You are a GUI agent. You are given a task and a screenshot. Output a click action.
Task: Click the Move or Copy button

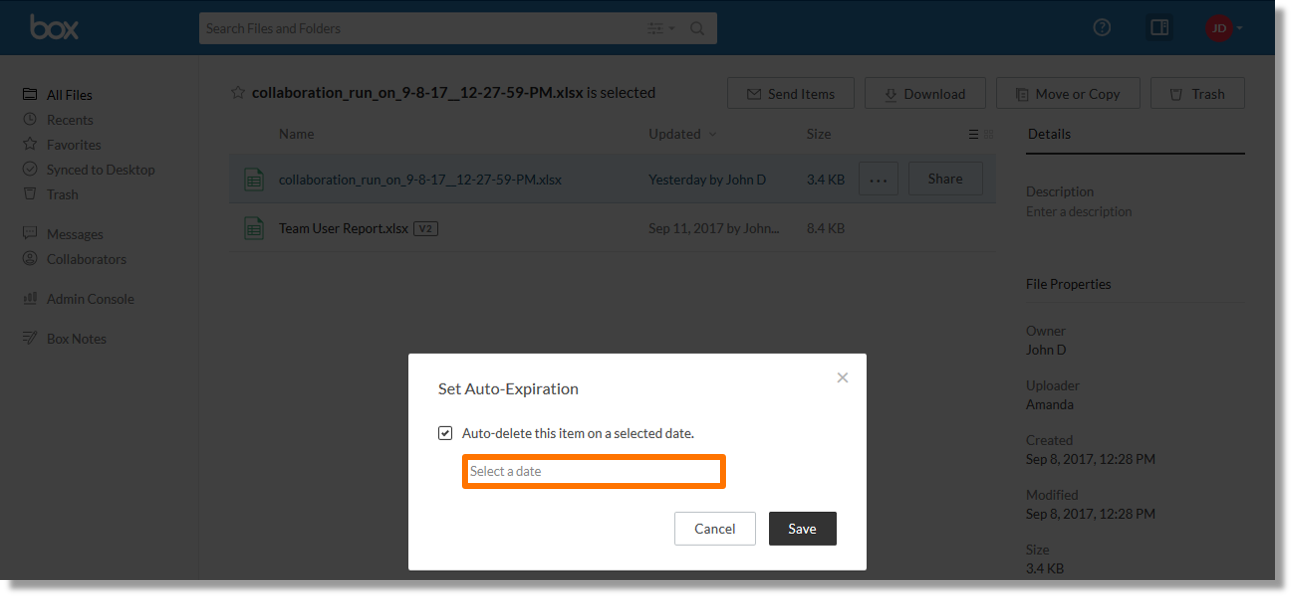tap(1068, 93)
